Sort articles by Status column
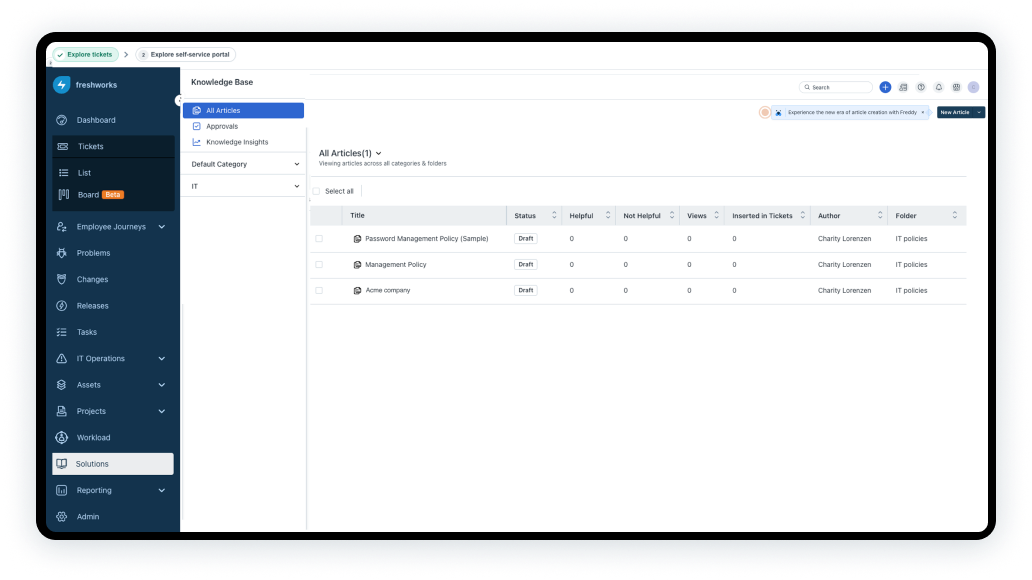 pos(554,215)
